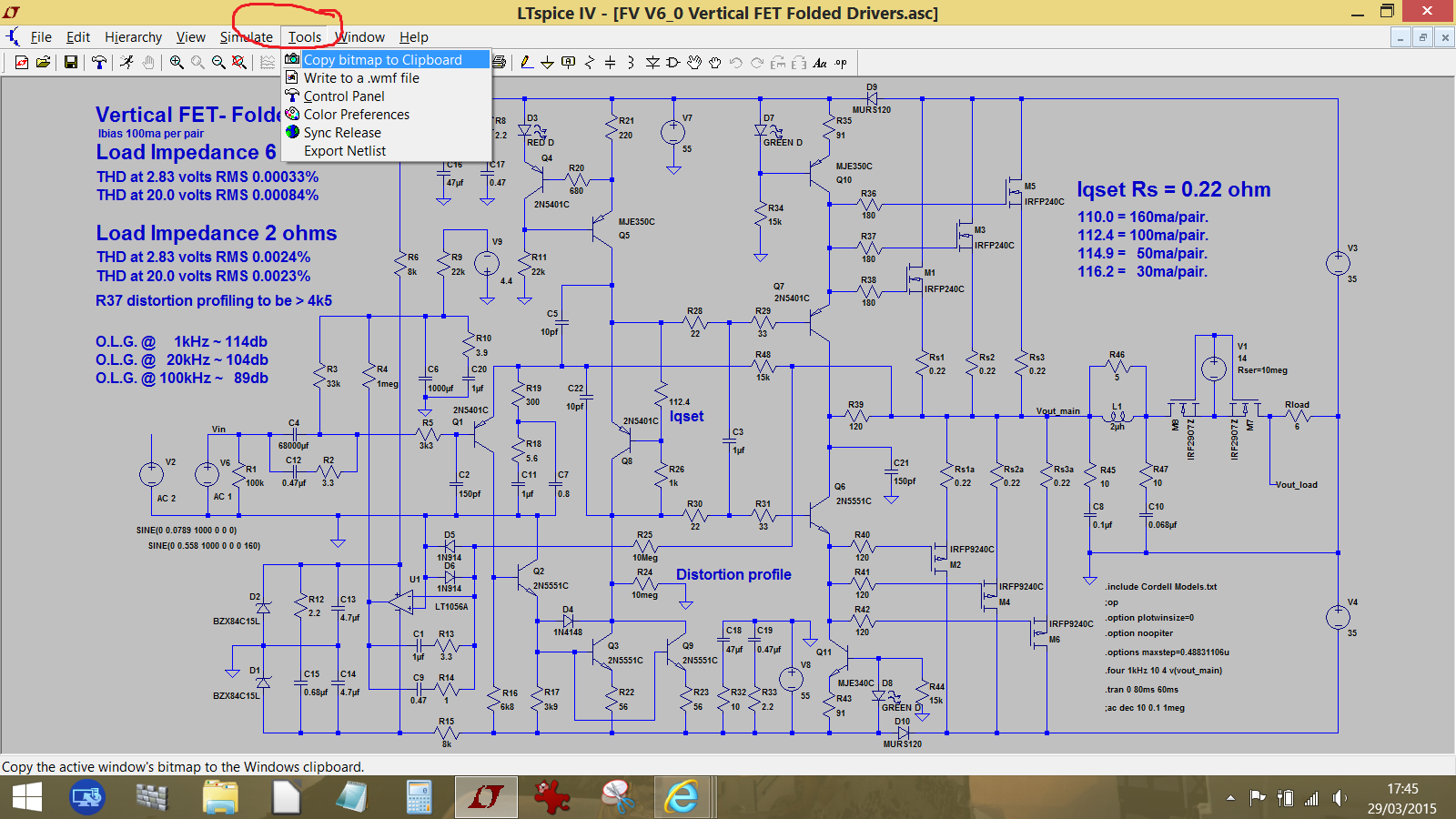This screenshot has width=1456, height=819.
Task: Click the Undo arrow icon
Action: [736, 62]
